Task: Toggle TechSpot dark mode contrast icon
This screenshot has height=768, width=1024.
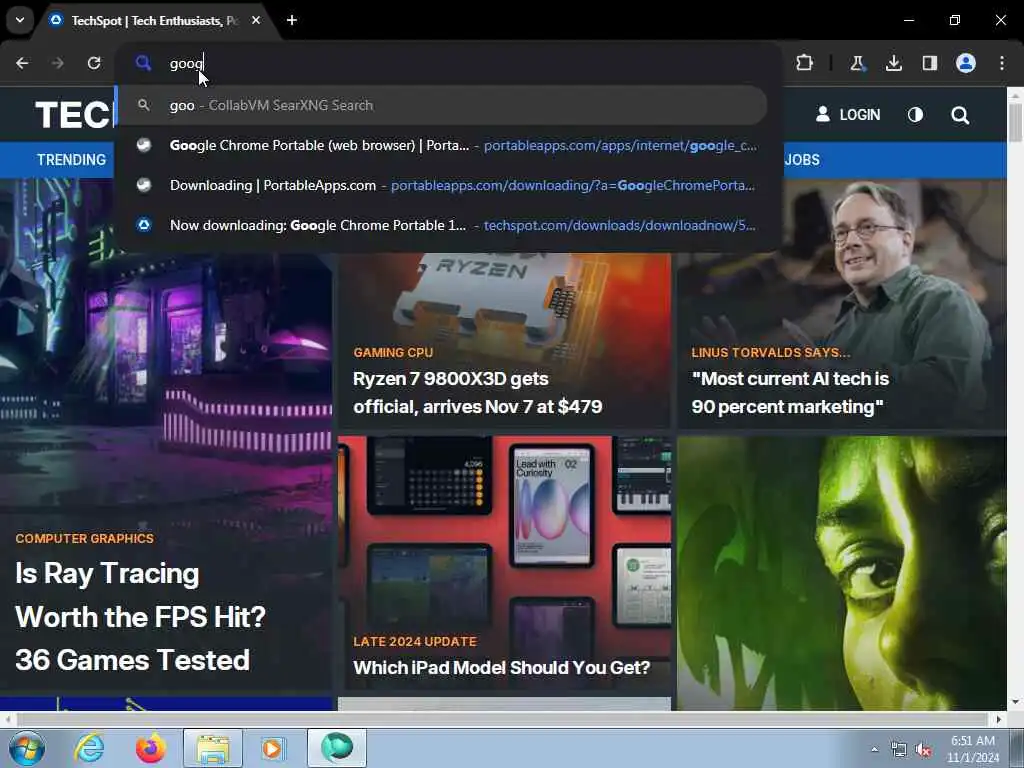Action: point(916,115)
